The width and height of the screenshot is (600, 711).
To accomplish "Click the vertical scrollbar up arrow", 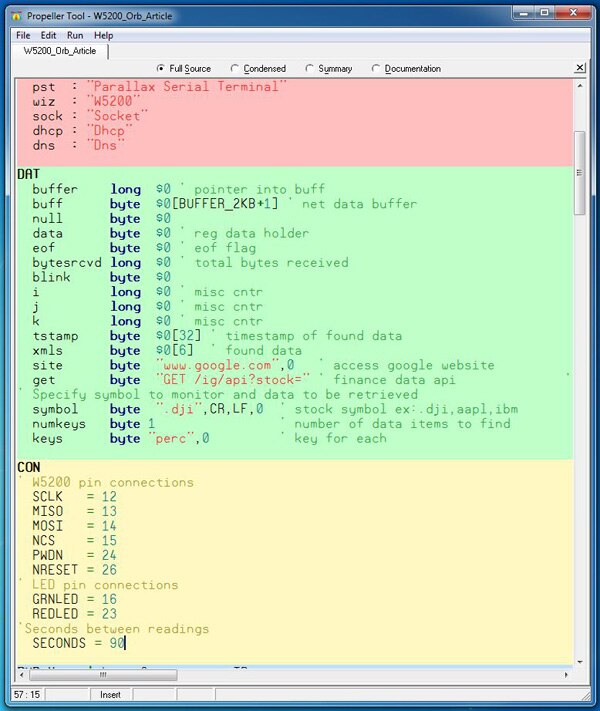I will [x=580, y=86].
